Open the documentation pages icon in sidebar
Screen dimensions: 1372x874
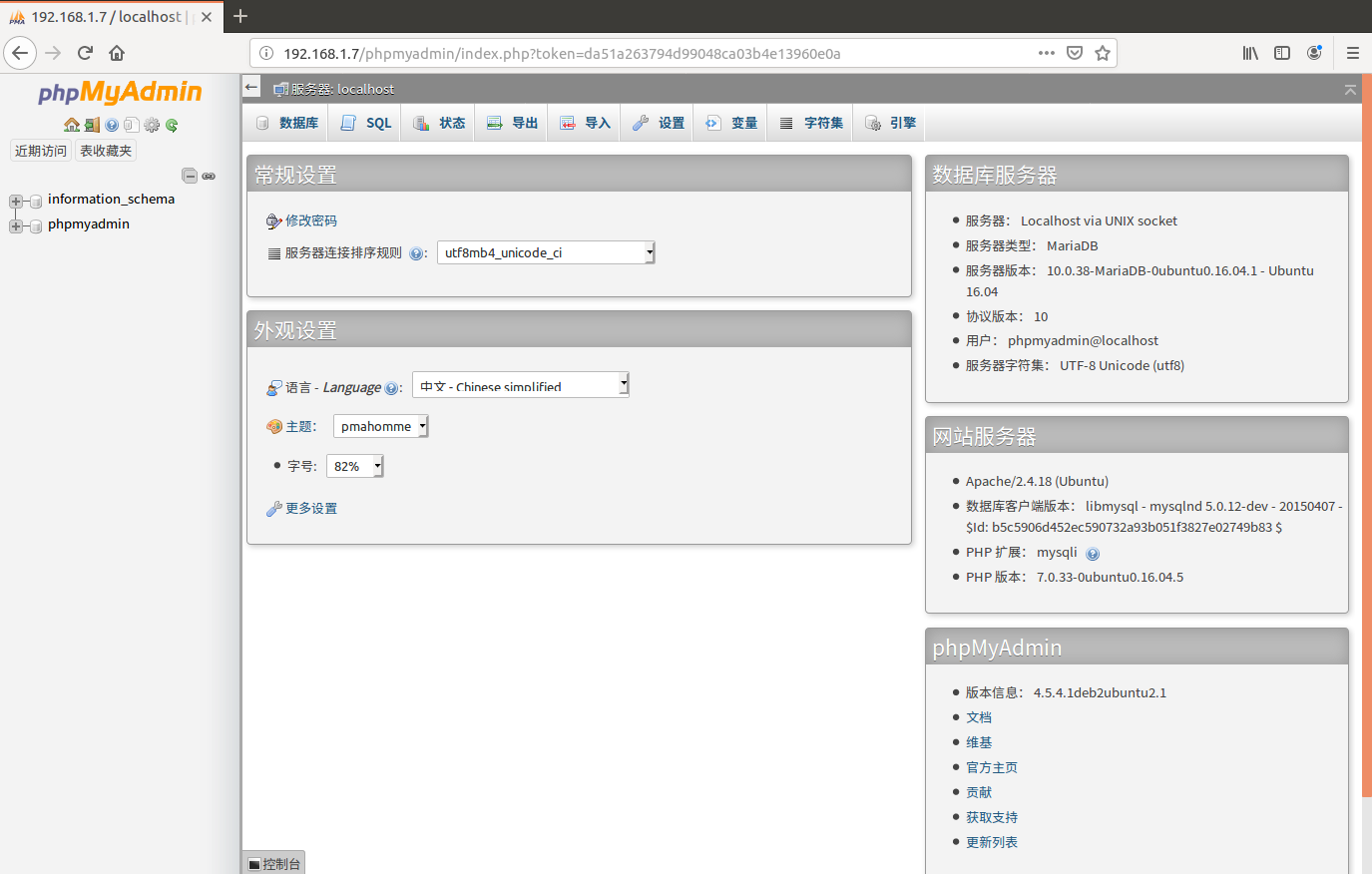point(132,125)
